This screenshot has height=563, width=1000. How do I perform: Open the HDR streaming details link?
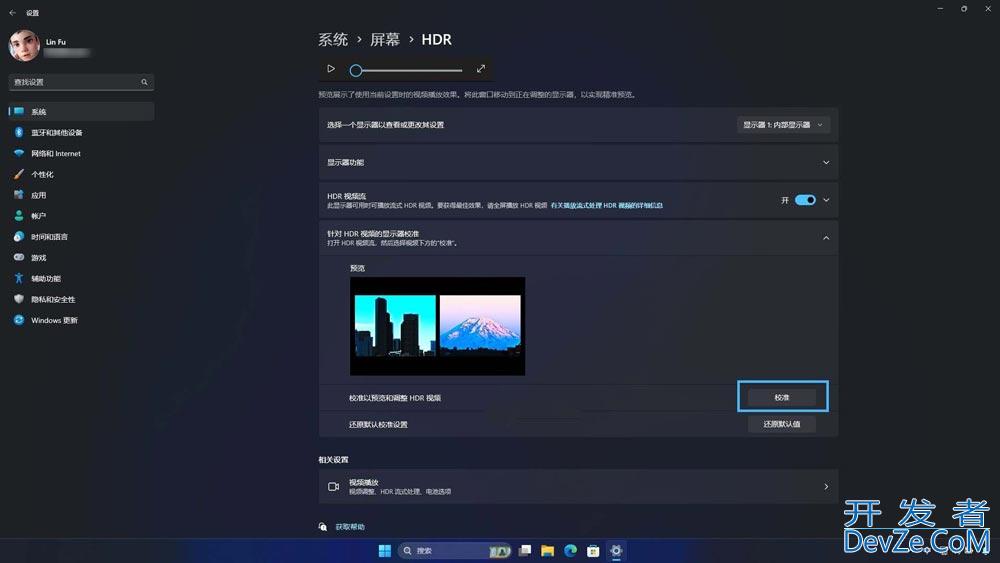click(607, 205)
